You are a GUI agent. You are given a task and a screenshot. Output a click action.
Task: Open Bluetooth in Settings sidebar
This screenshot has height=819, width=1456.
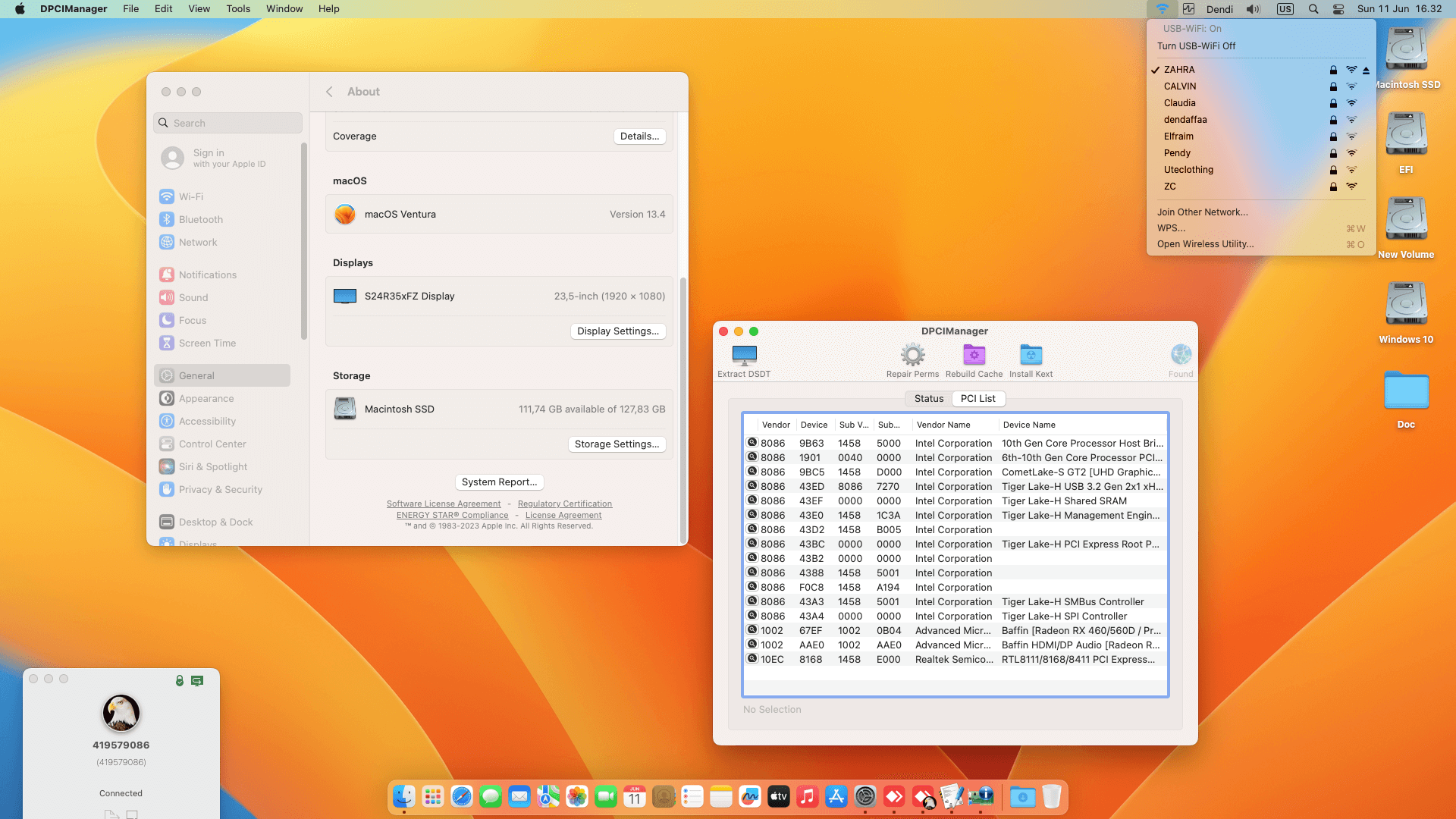(x=224, y=219)
